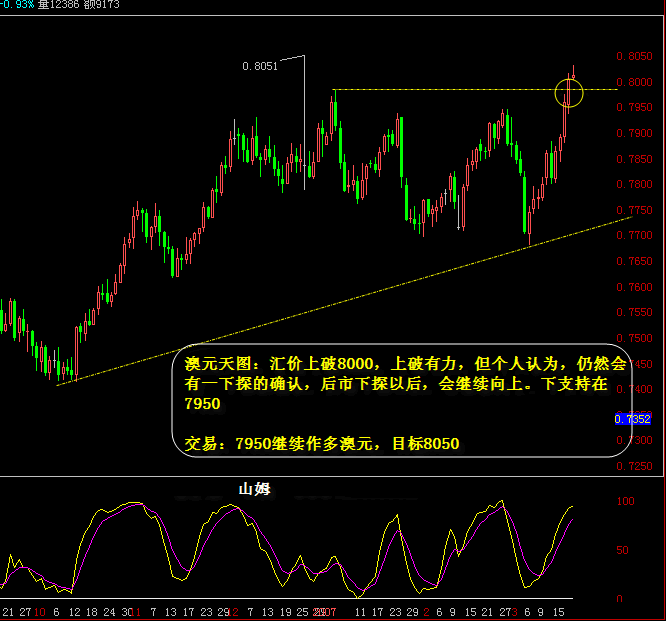Click the 0.8050 price axis label

point(634,56)
